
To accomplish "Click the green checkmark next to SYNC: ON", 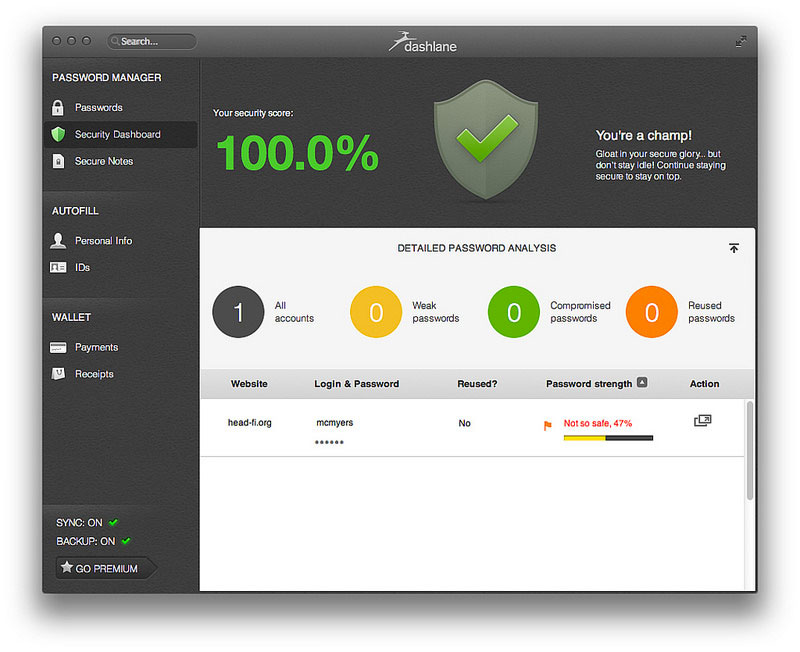I will tap(113, 522).
